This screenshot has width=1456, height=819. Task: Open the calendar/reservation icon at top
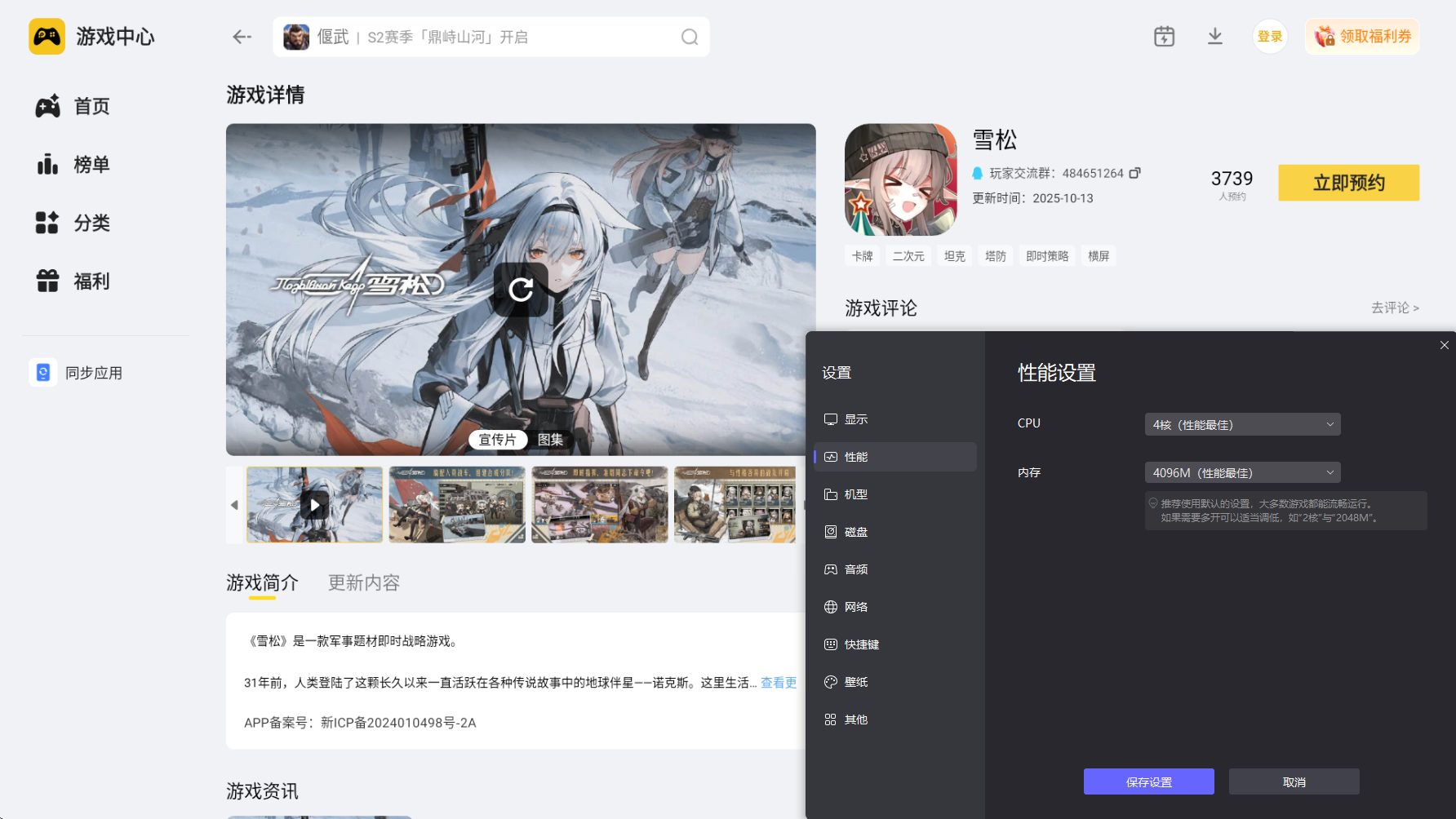(x=1164, y=36)
